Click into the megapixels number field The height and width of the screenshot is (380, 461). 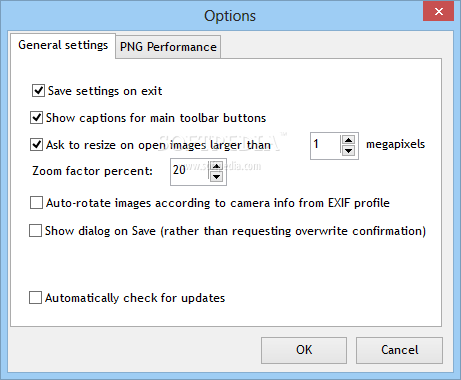(326, 146)
